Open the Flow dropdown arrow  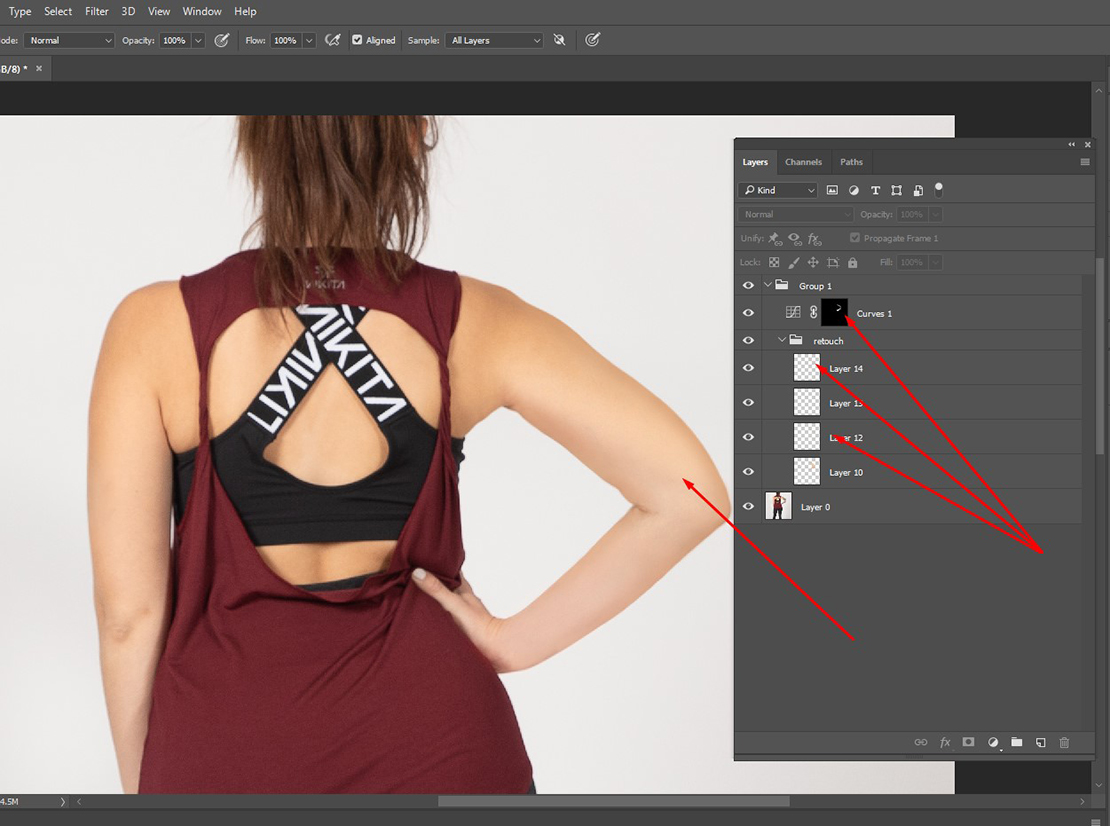point(309,40)
